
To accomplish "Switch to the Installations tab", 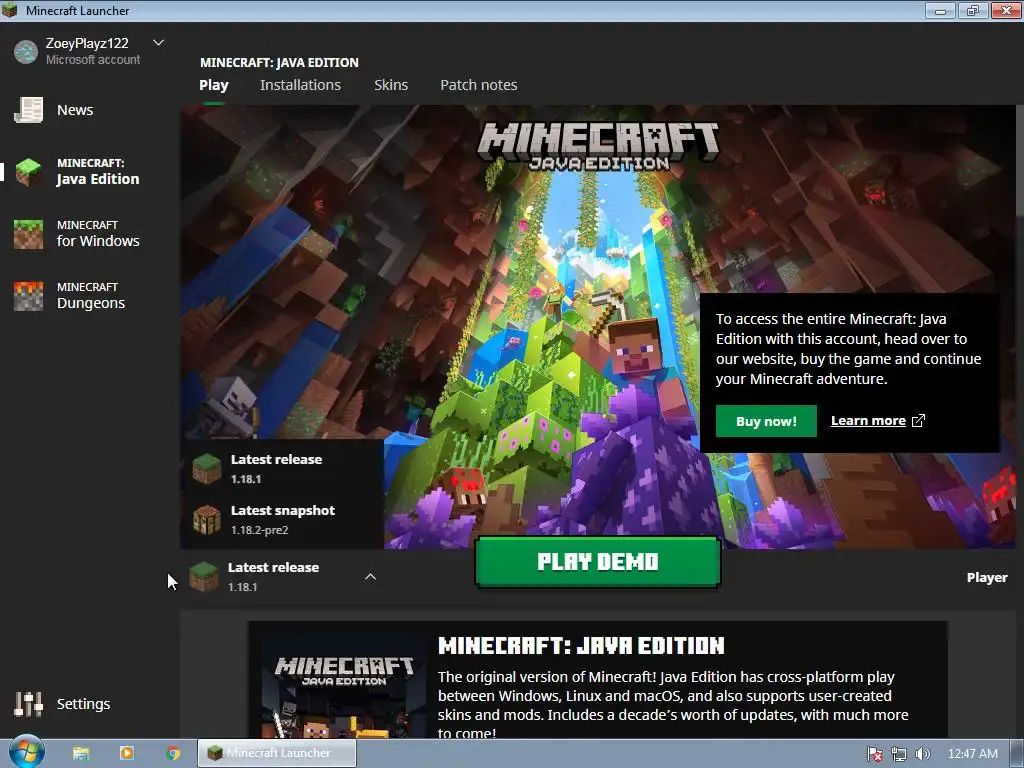I will [x=300, y=85].
